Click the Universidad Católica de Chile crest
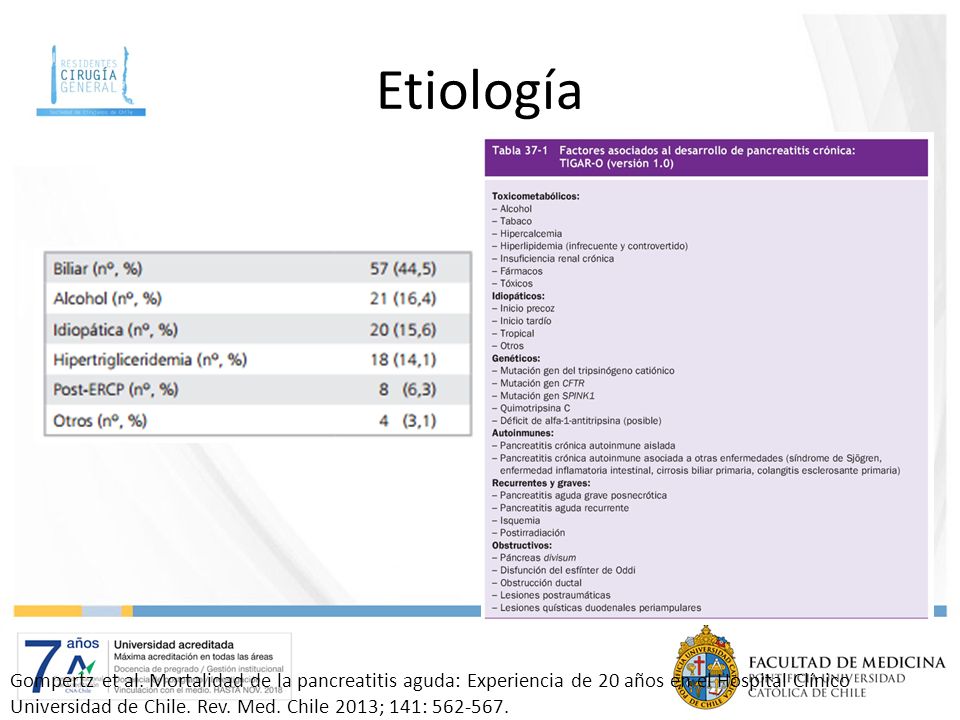Screen dimensions: 960x720 pyautogui.click(x=705, y=667)
